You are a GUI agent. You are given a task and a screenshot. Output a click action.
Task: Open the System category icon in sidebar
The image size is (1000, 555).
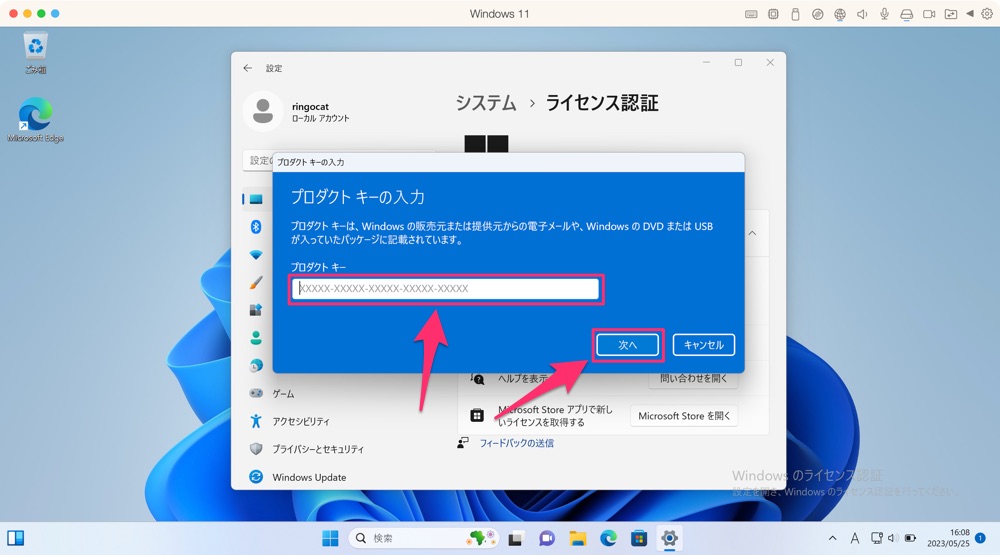click(256, 199)
